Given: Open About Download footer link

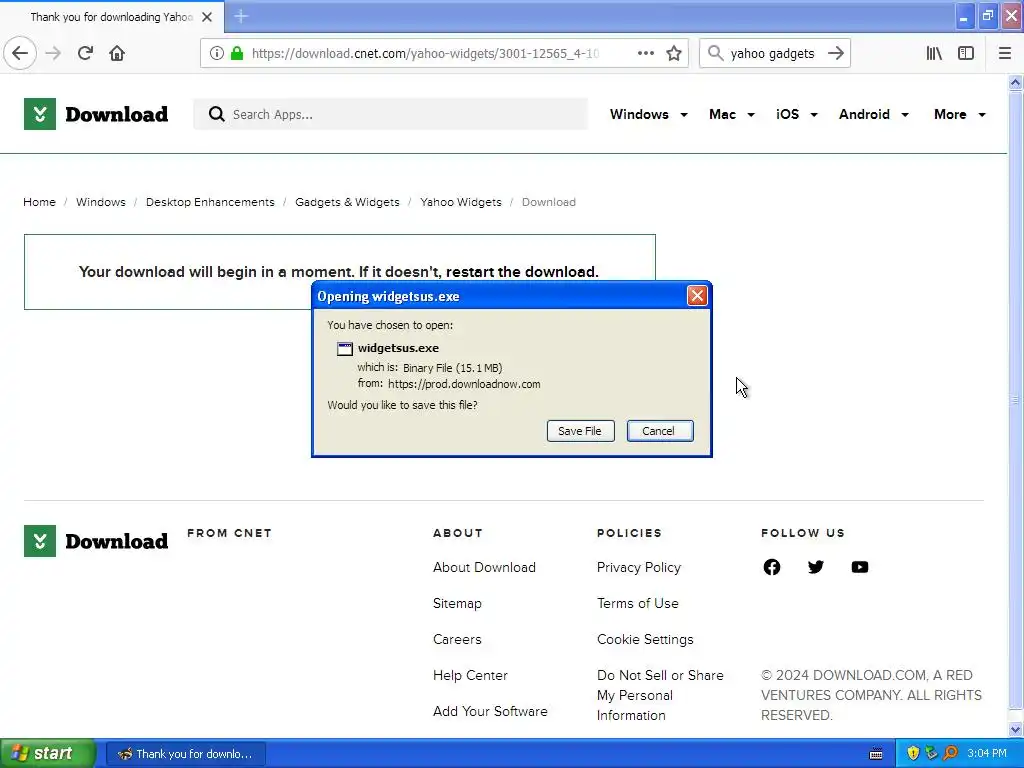Looking at the screenshot, I should 484,567.
